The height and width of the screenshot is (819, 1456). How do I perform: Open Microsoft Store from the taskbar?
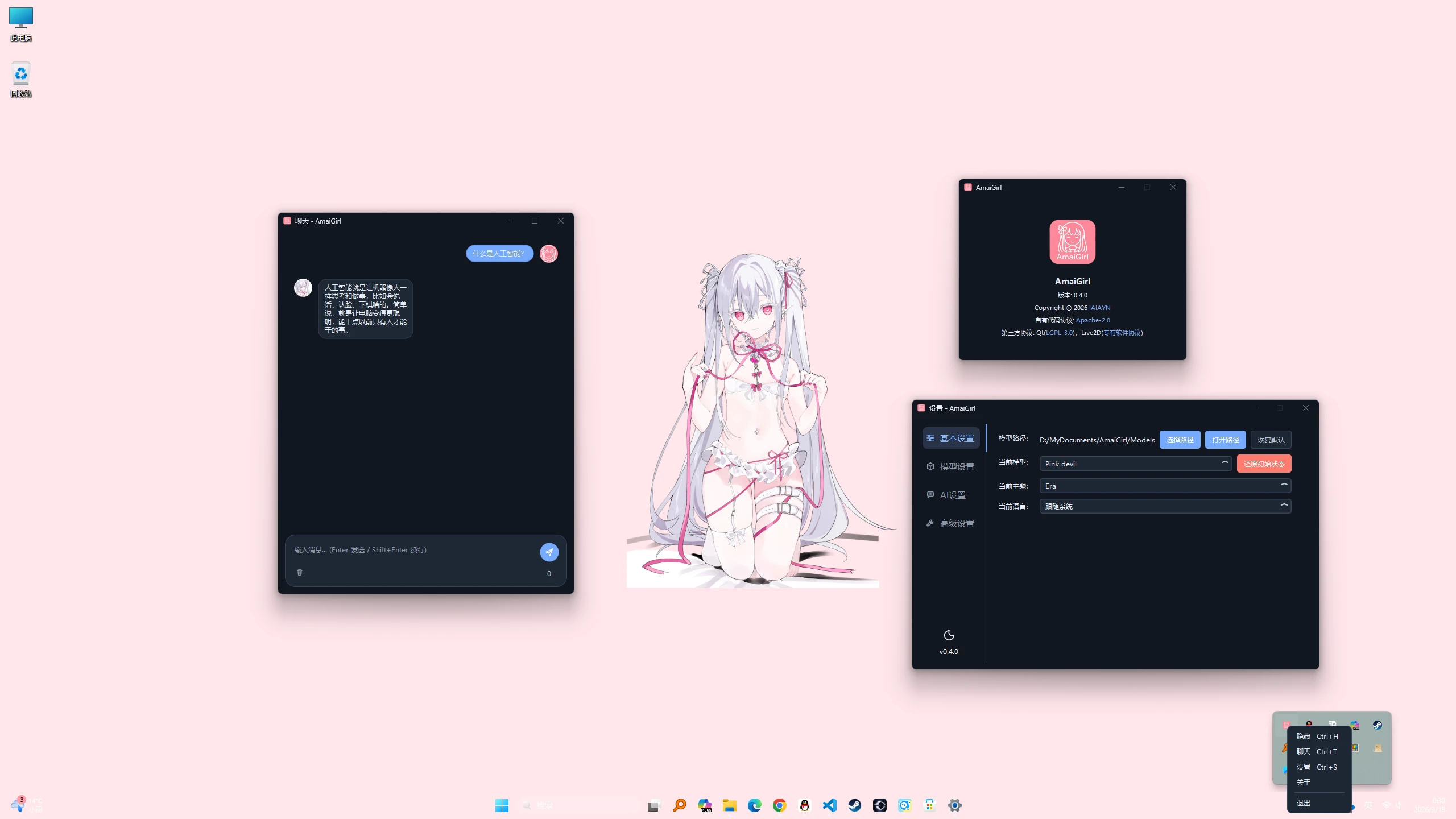930,805
